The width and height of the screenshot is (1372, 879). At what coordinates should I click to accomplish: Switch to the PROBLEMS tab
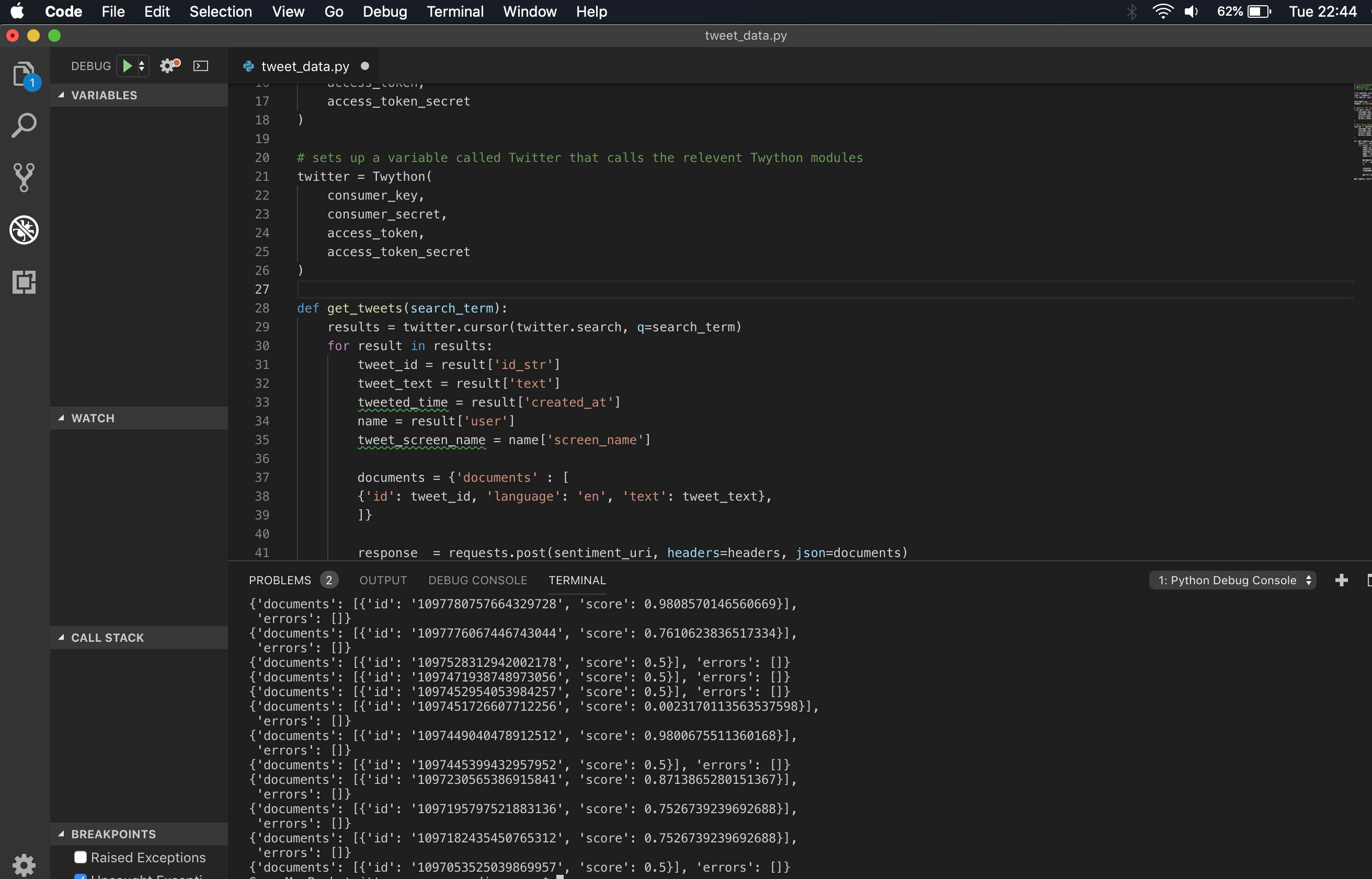click(x=280, y=580)
